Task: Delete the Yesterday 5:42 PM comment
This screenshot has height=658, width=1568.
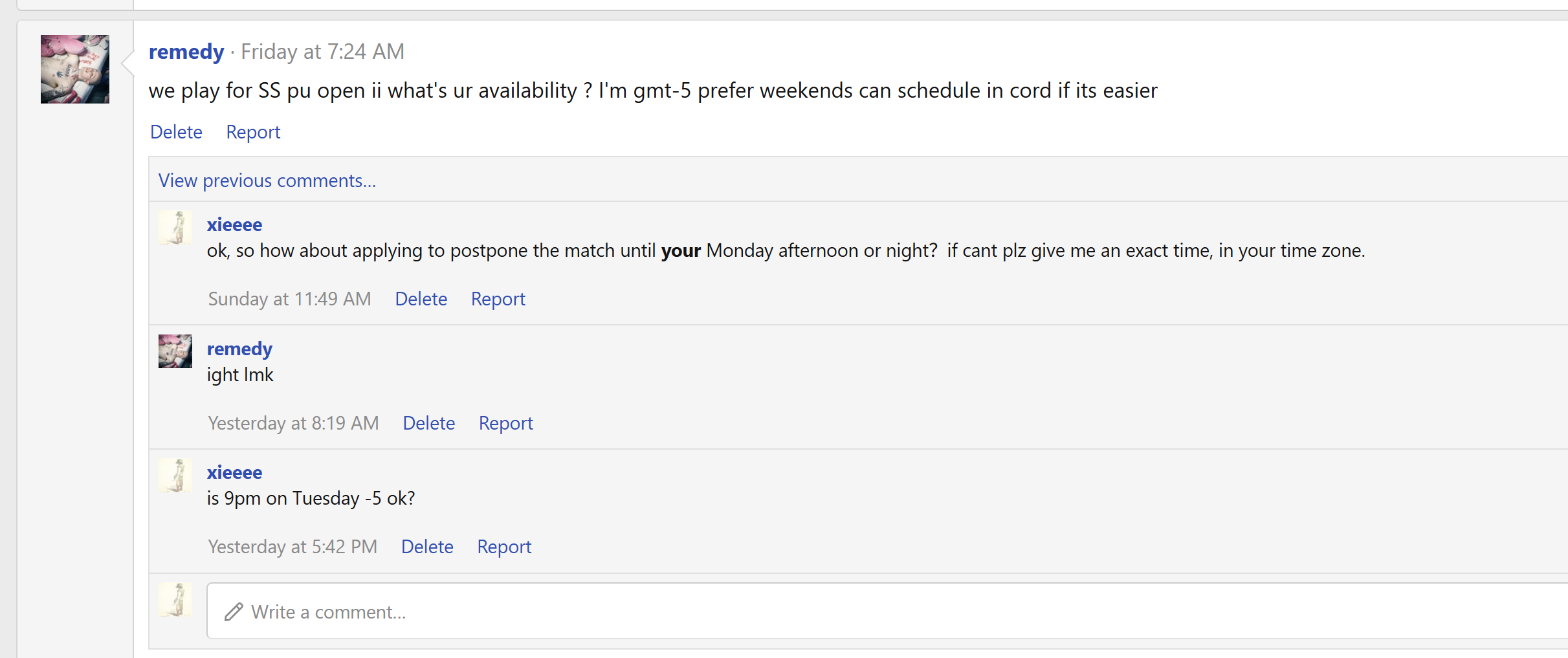Action: pyautogui.click(x=427, y=547)
